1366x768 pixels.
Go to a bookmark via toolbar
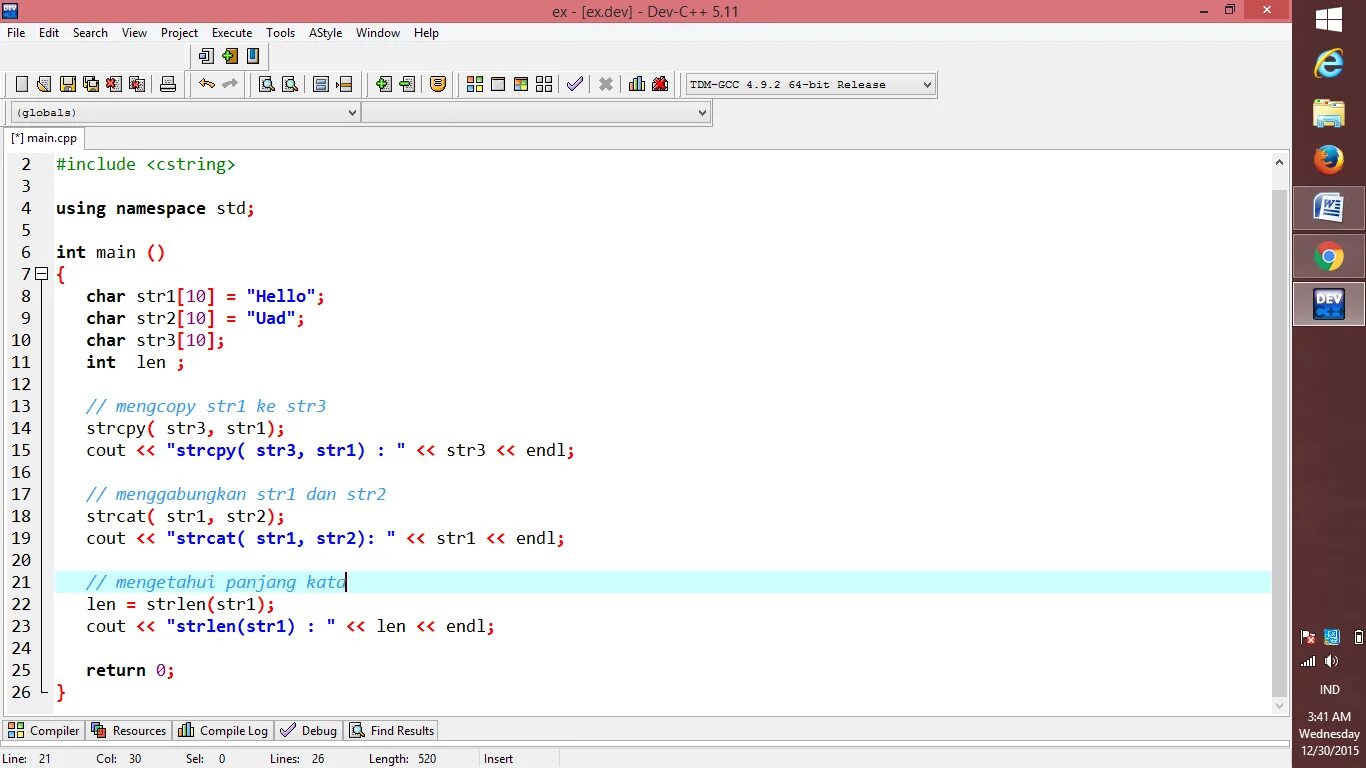tap(253, 56)
